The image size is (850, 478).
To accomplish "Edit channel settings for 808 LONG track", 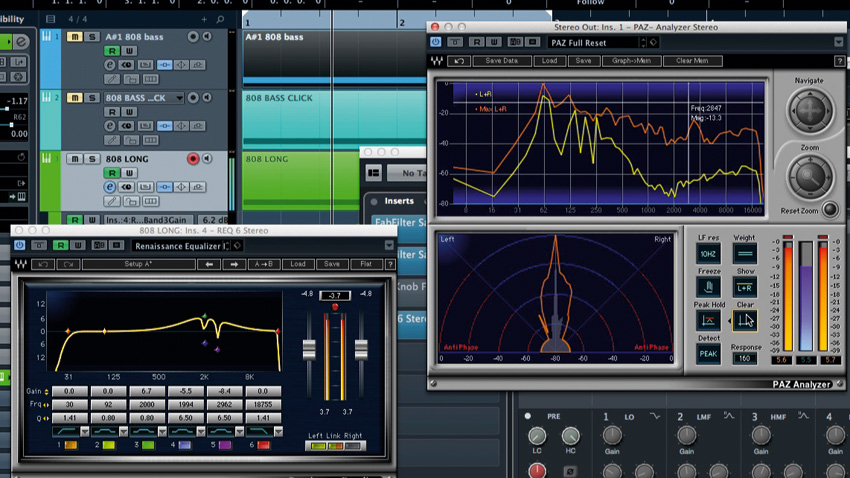I will click(x=110, y=187).
